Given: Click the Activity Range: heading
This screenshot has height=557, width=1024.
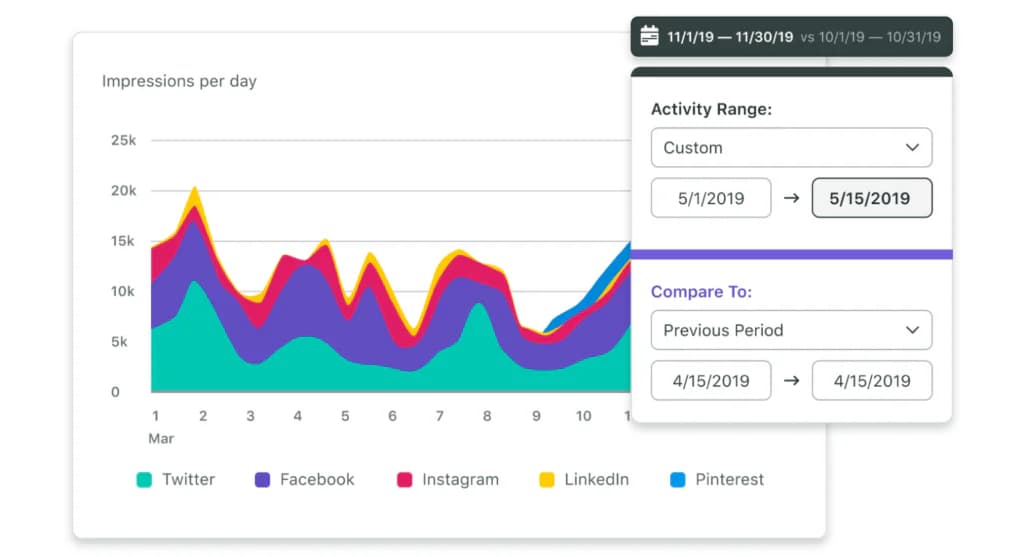Looking at the screenshot, I should pyautogui.click(x=711, y=109).
